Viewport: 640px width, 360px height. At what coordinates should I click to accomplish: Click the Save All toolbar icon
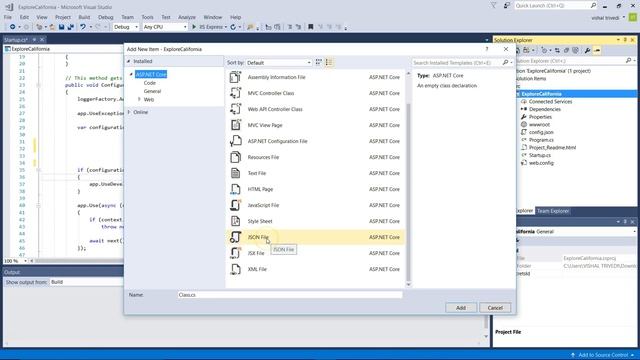(x=70, y=27)
